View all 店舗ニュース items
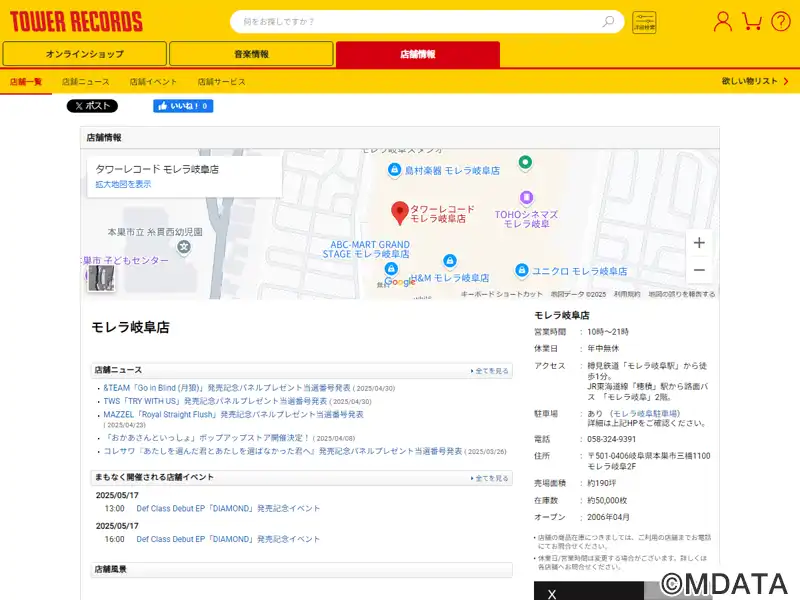Viewport: 800px width, 600px height. (x=490, y=371)
